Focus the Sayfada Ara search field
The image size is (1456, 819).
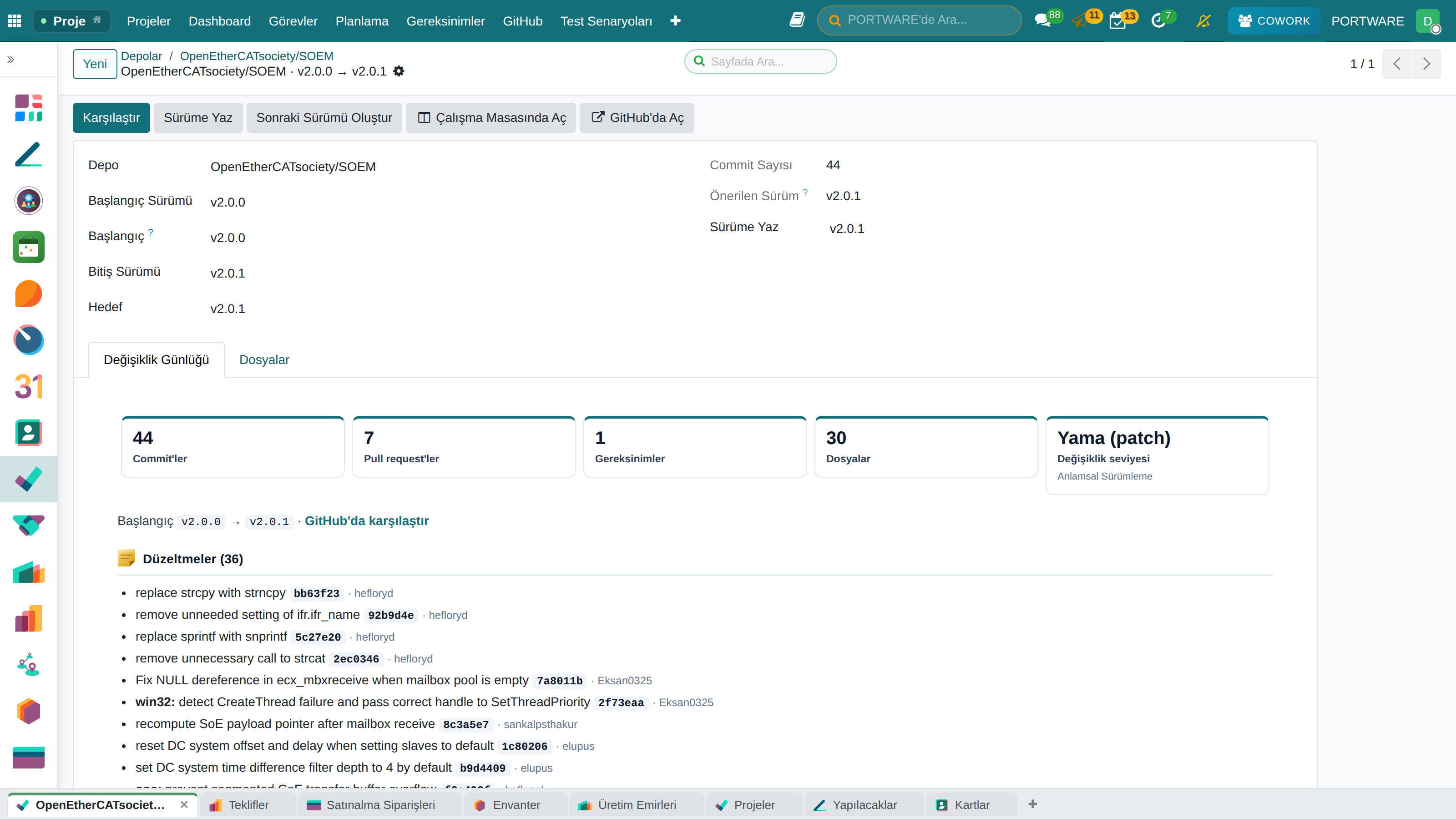click(x=760, y=61)
